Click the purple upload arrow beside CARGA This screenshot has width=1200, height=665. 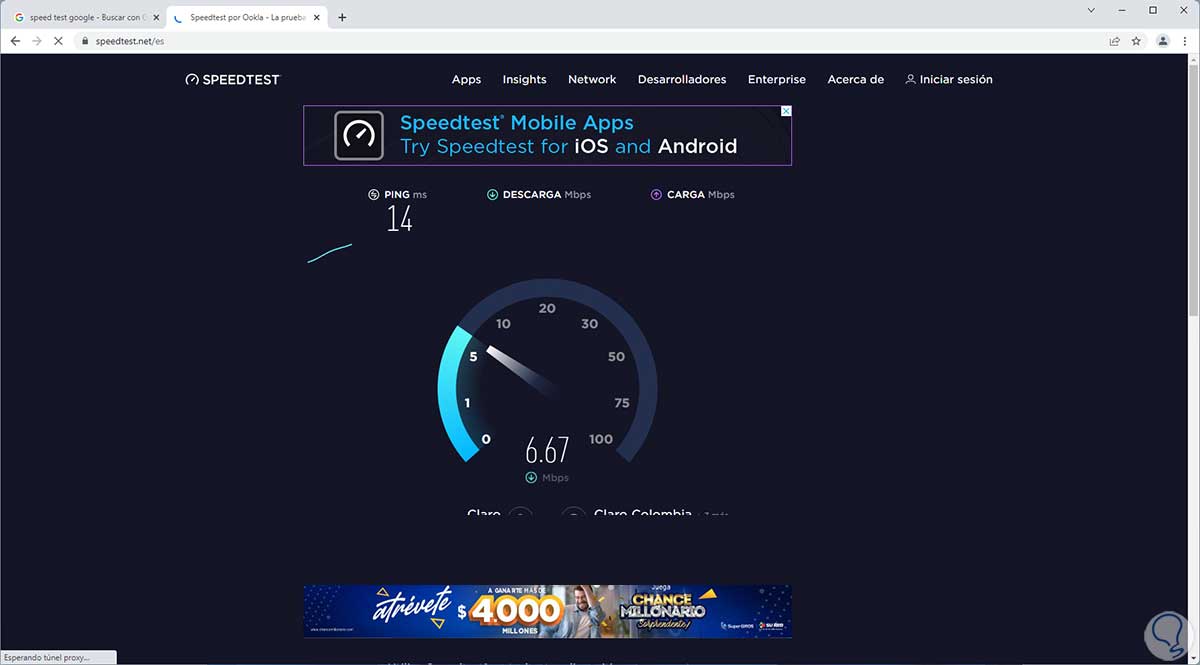click(x=656, y=195)
